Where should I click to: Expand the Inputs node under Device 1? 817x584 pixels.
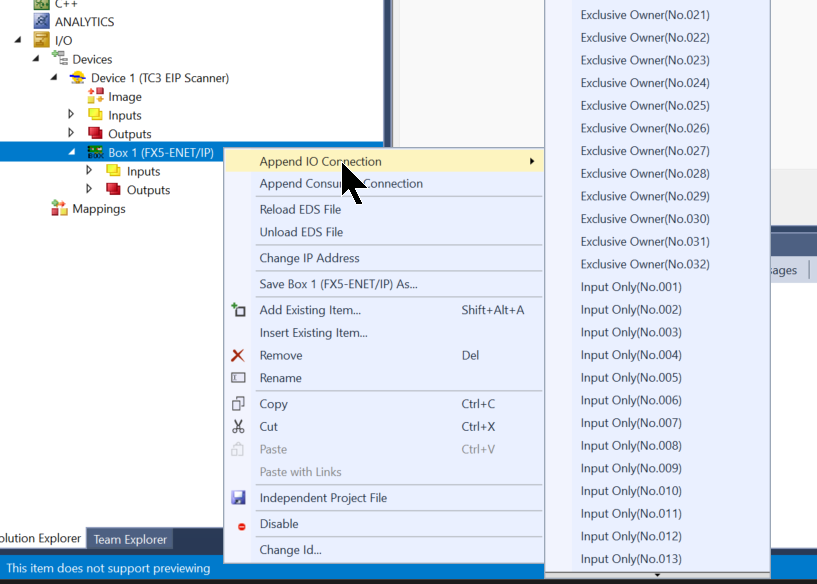[71, 115]
